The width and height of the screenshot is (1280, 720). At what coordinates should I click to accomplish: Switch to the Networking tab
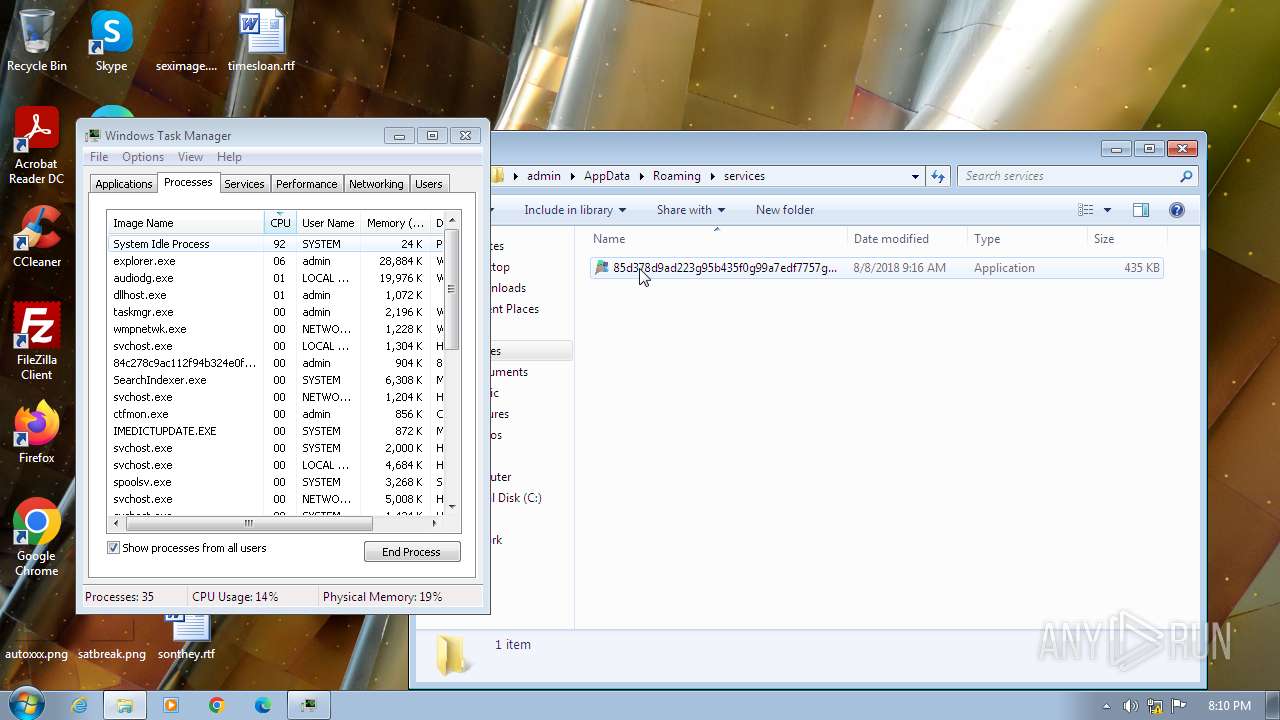(376, 184)
